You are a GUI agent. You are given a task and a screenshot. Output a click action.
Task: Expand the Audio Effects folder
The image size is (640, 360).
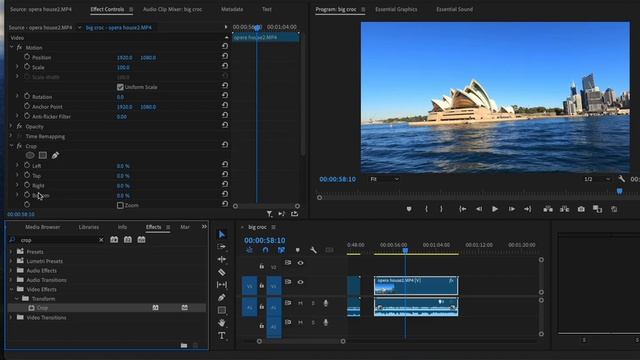pyautogui.click(x=11, y=270)
